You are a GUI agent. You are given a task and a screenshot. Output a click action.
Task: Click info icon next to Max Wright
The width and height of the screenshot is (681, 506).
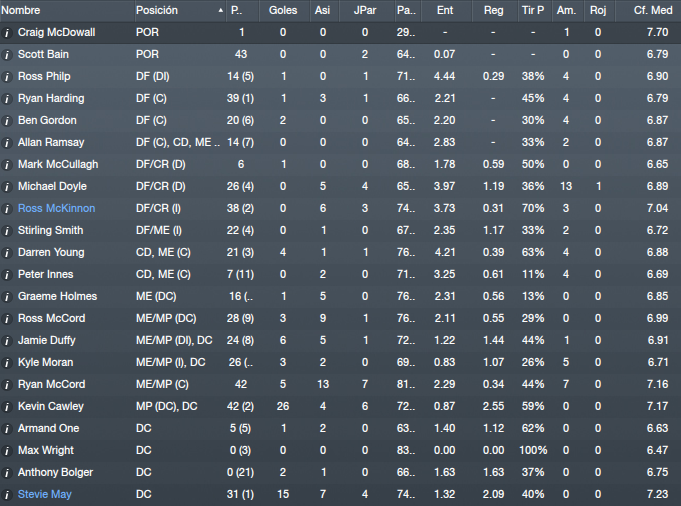tap(7, 451)
